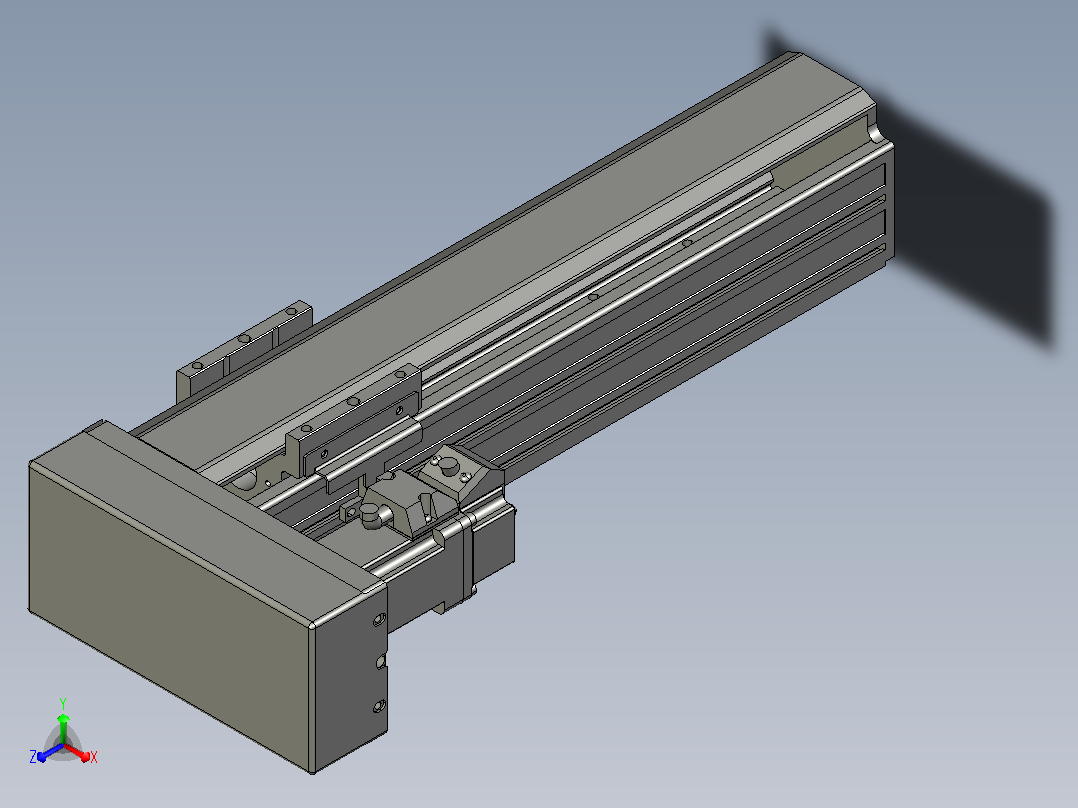
Task: Click the blue Z axis of orientation triad
Action: click(x=47, y=754)
